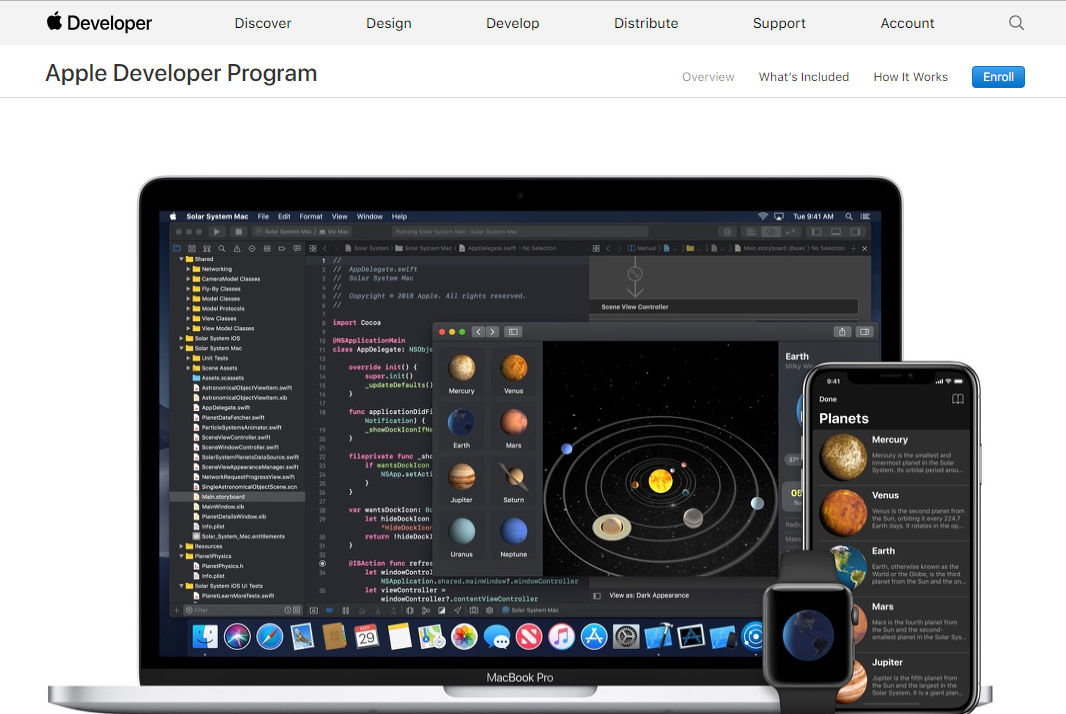Expand the Networking folder
Viewport: 1066px width, 714px height.
tap(188, 269)
